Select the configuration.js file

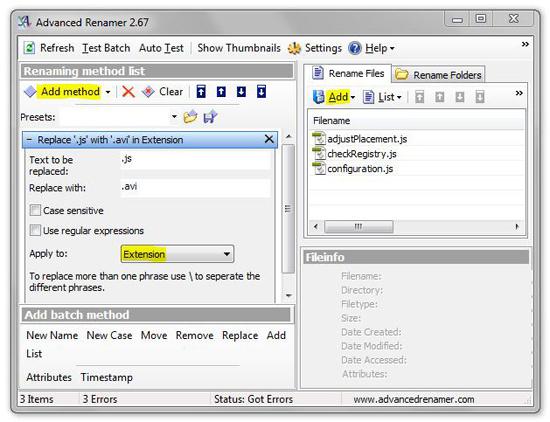tap(360, 169)
